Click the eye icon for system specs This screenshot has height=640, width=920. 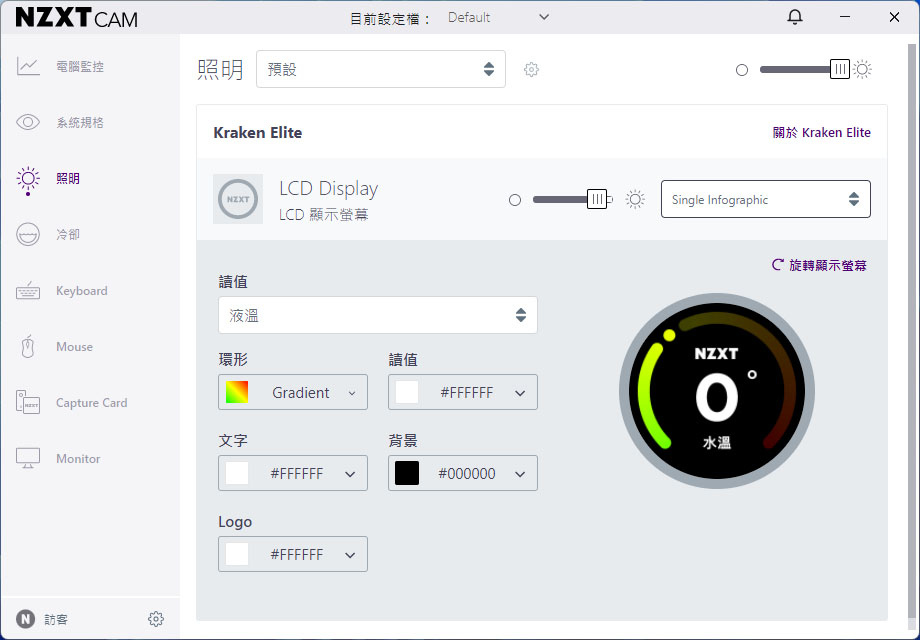[28, 122]
